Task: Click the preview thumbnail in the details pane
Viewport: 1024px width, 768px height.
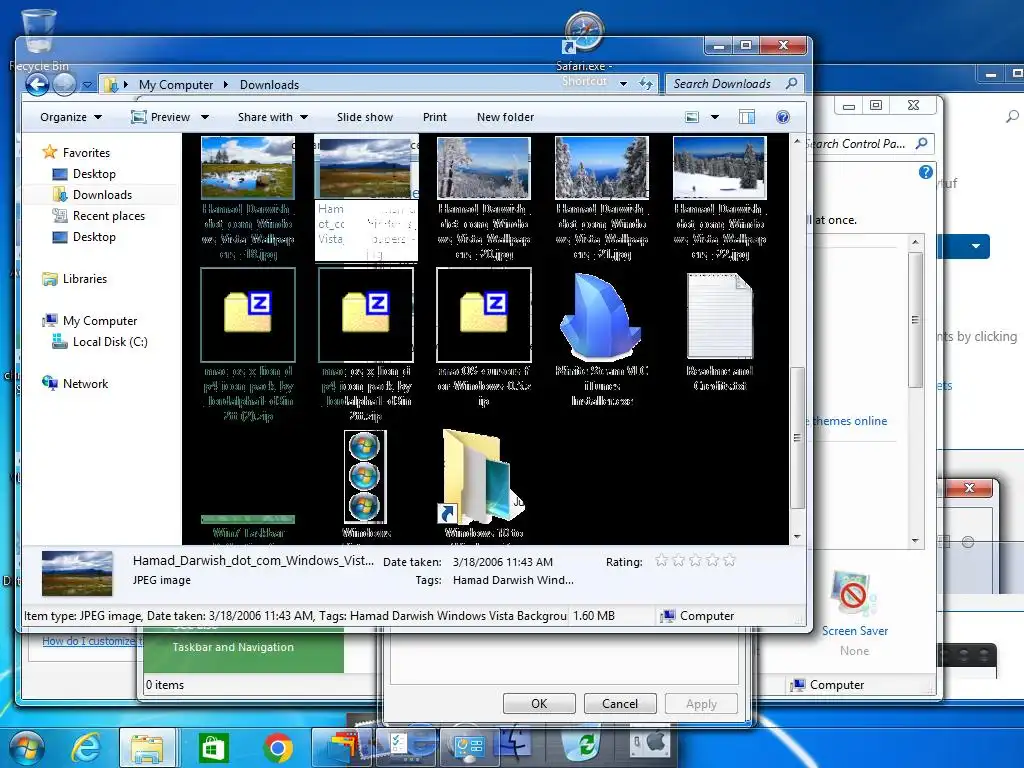Action: tap(77, 573)
